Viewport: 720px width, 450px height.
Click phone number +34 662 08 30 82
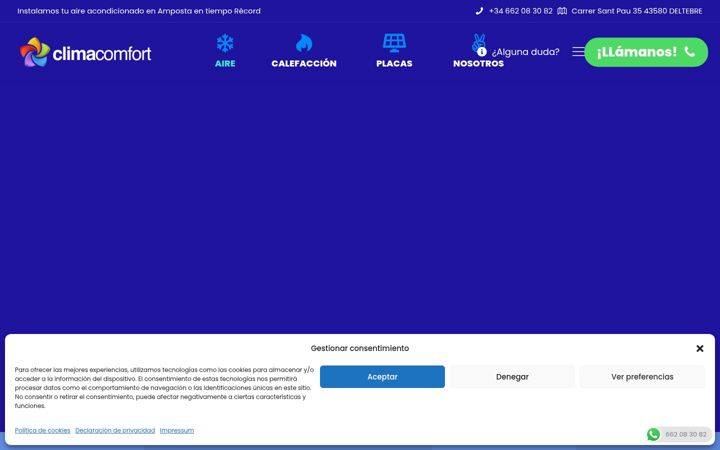(x=520, y=11)
